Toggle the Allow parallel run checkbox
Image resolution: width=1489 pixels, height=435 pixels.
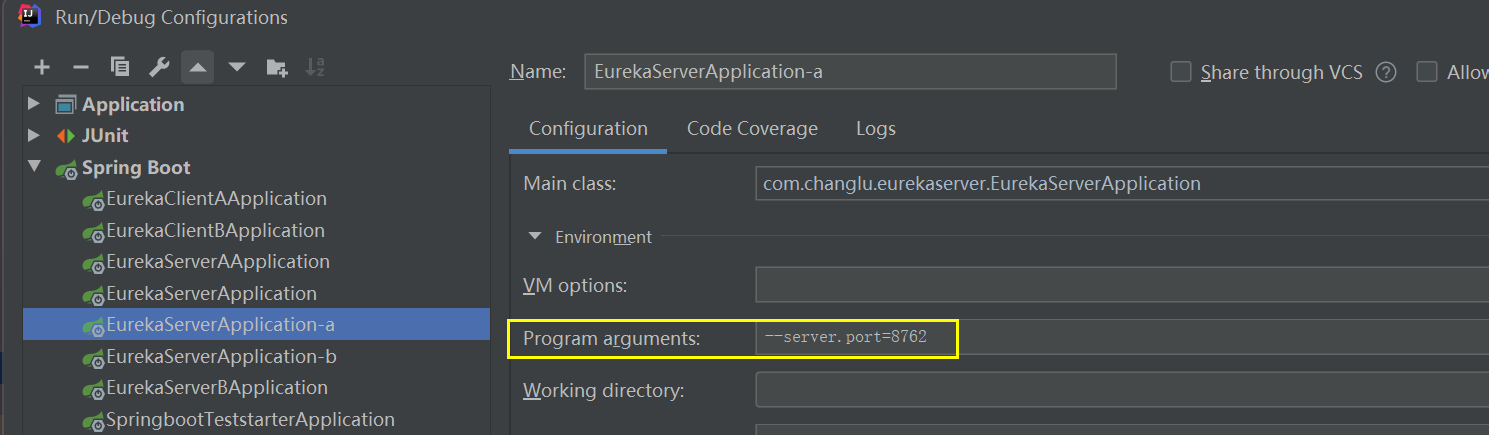pyautogui.click(x=1427, y=72)
